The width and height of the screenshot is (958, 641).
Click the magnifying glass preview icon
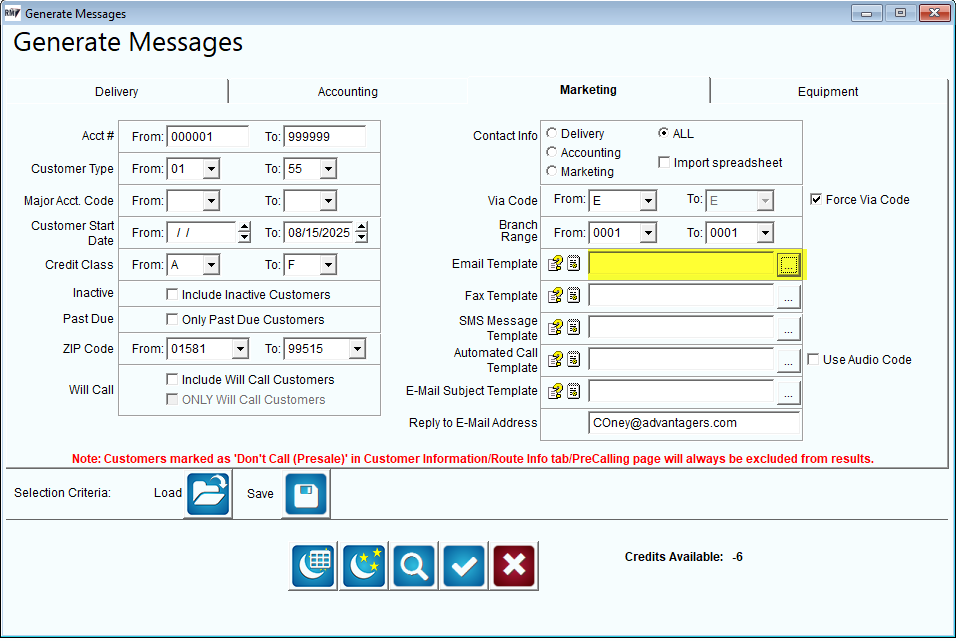414,566
